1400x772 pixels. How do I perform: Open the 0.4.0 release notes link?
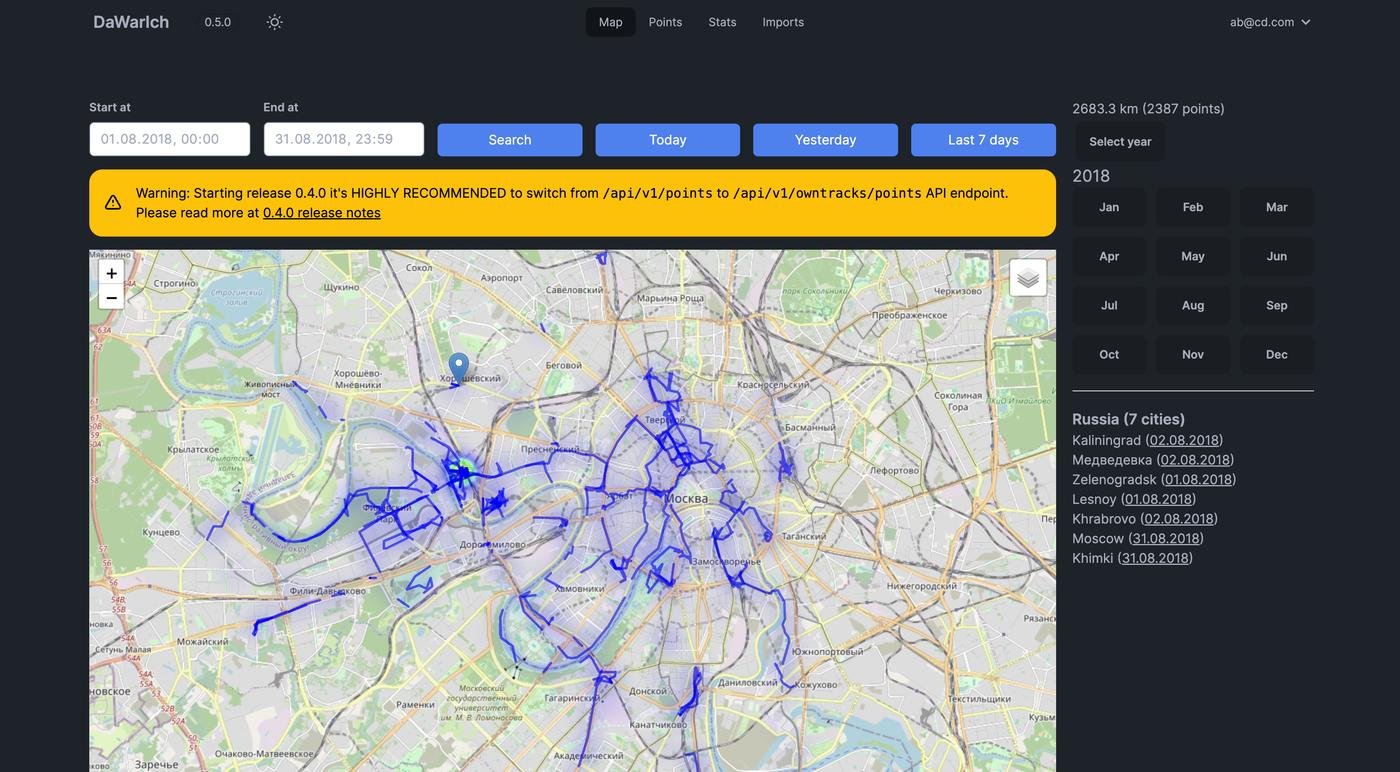[321, 213]
